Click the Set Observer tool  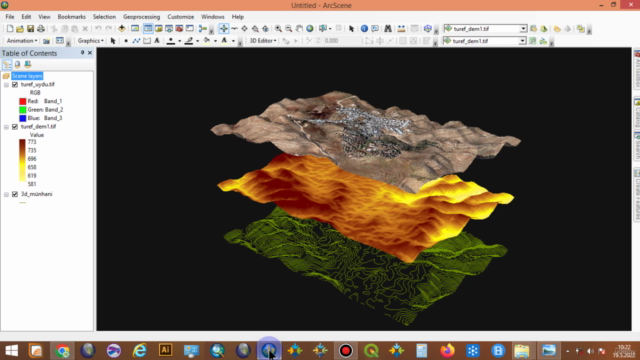pos(266,29)
